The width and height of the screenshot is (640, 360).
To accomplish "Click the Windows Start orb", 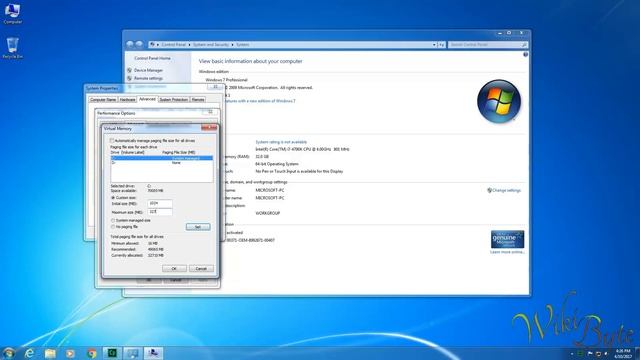I will pos(8,353).
